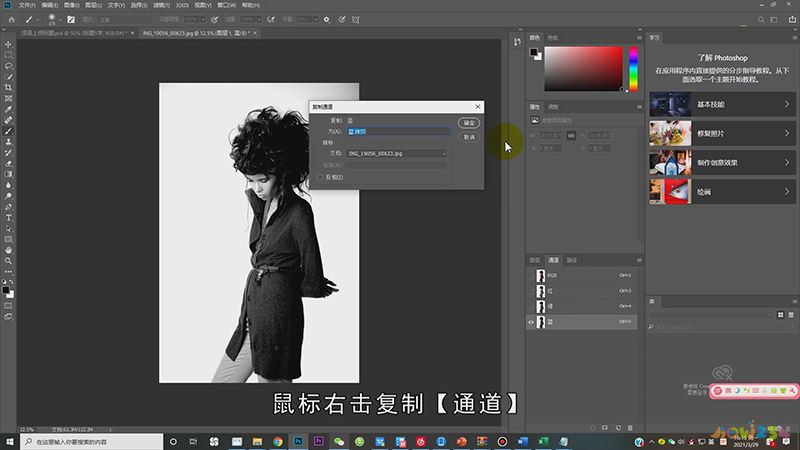Screen dimensions: 800x450
Task: Expand the Basic Skills tutorial chevron
Action: (787, 104)
